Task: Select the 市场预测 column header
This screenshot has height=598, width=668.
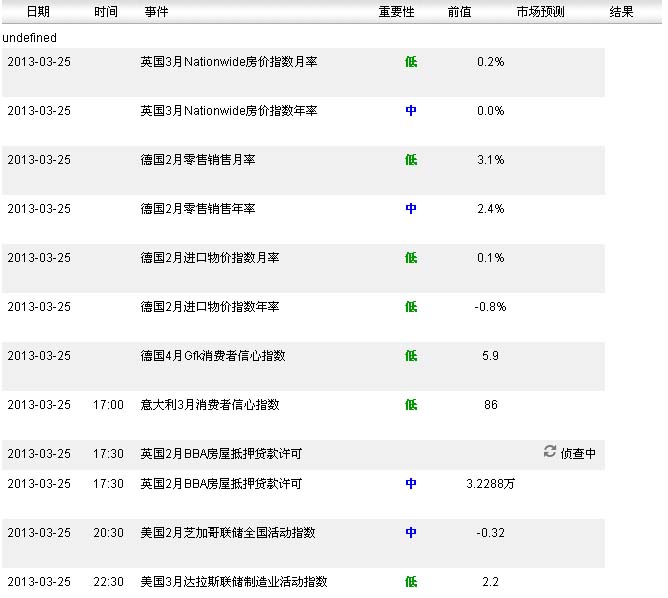Action: coord(540,12)
